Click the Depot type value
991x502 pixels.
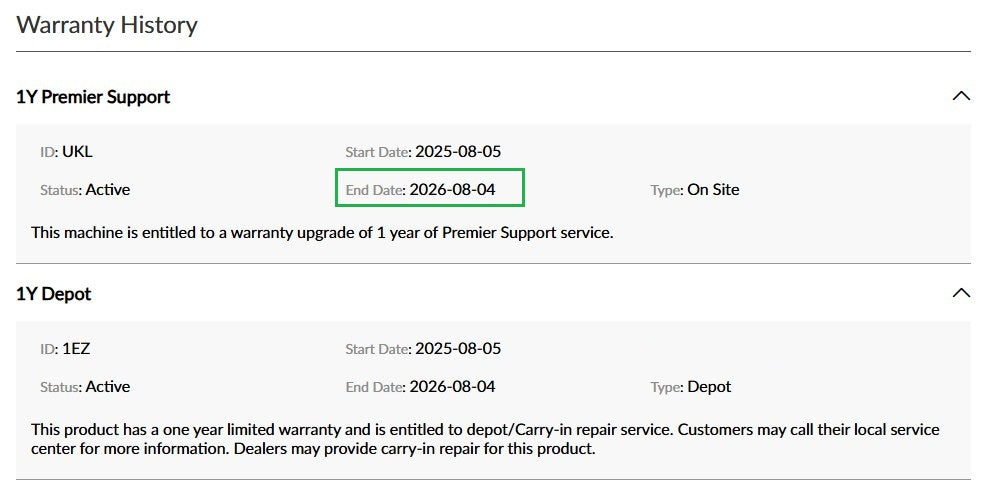[x=709, y=386]
